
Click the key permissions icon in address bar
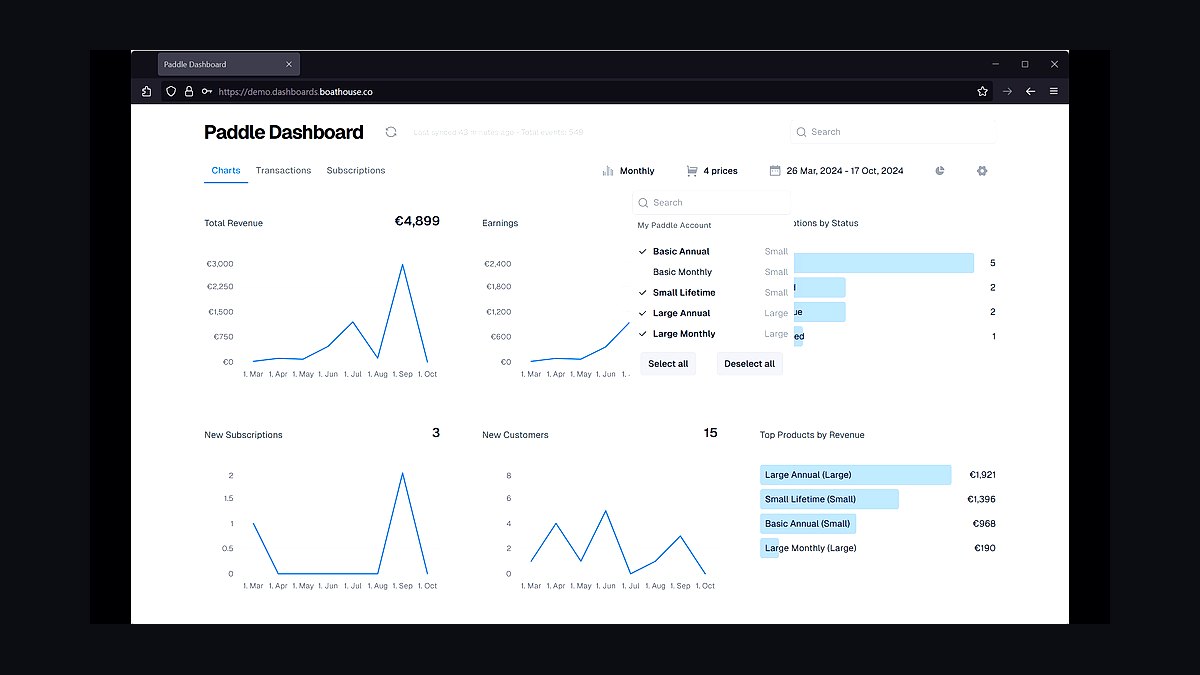(x=207, y=91)
